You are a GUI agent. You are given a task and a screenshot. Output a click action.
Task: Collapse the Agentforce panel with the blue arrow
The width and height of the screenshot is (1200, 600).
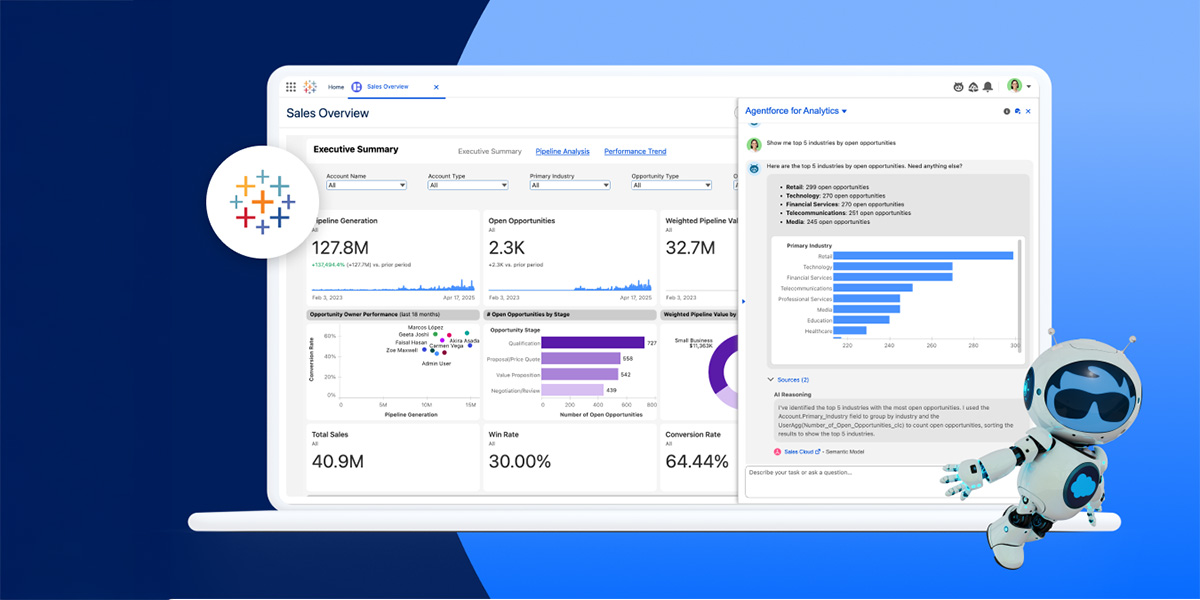(x=743, y=300)
